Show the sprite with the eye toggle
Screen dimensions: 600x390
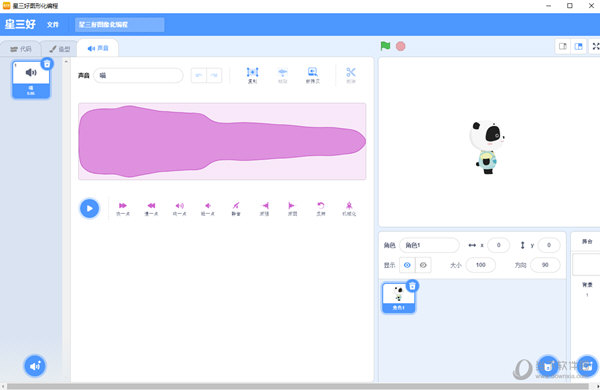[x=407, y=265]
